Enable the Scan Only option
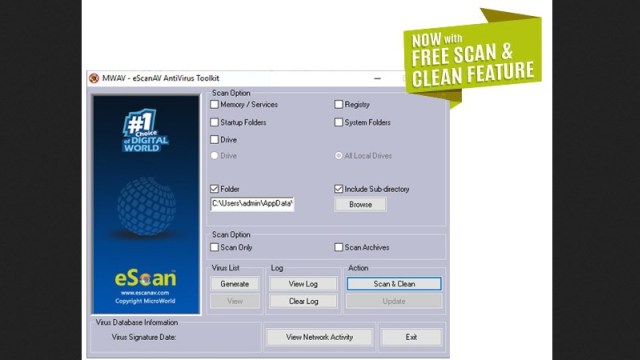This screenshot has width=640, height=360. pos(214,247)
